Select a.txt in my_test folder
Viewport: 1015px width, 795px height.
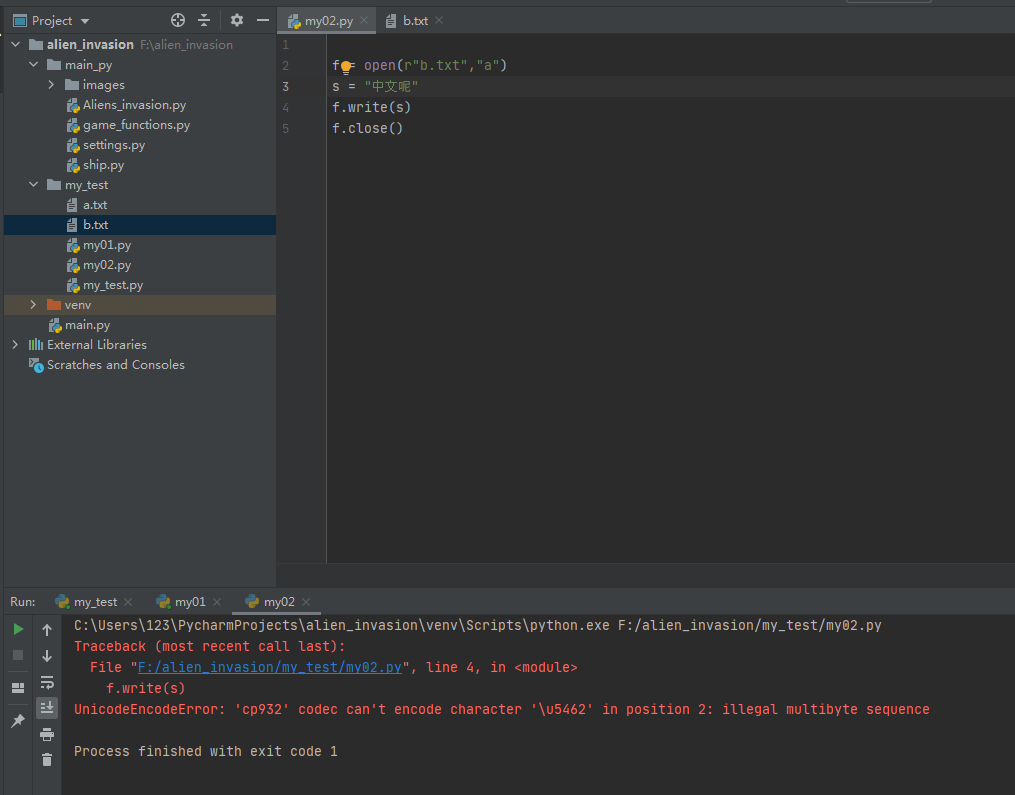95,205
